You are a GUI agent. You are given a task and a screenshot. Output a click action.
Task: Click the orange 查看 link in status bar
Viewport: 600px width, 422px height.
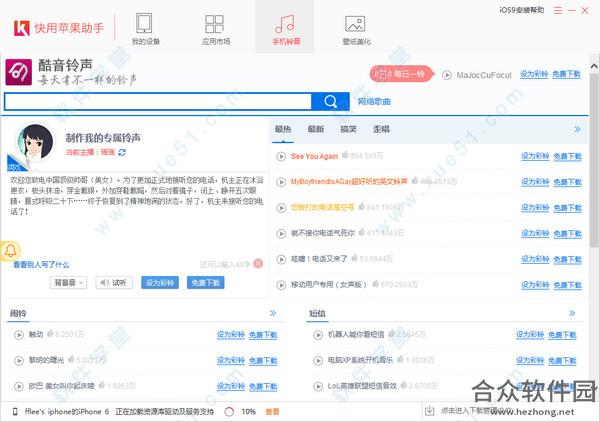pos(272,412)
